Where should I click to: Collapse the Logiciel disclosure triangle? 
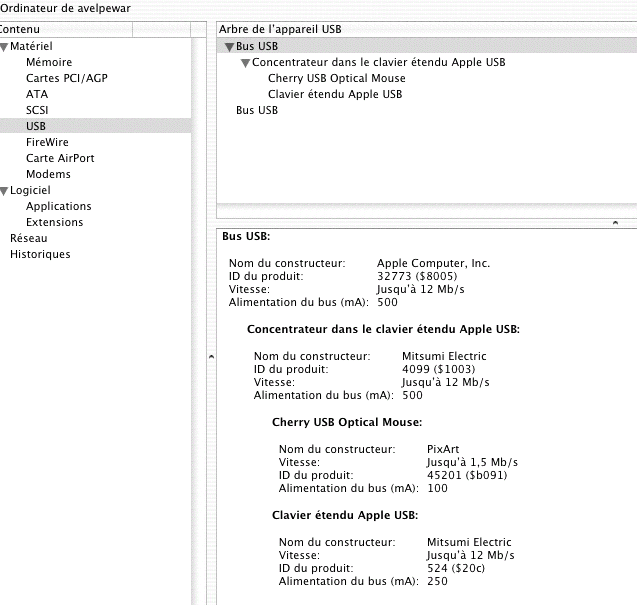tap(4, 191)
